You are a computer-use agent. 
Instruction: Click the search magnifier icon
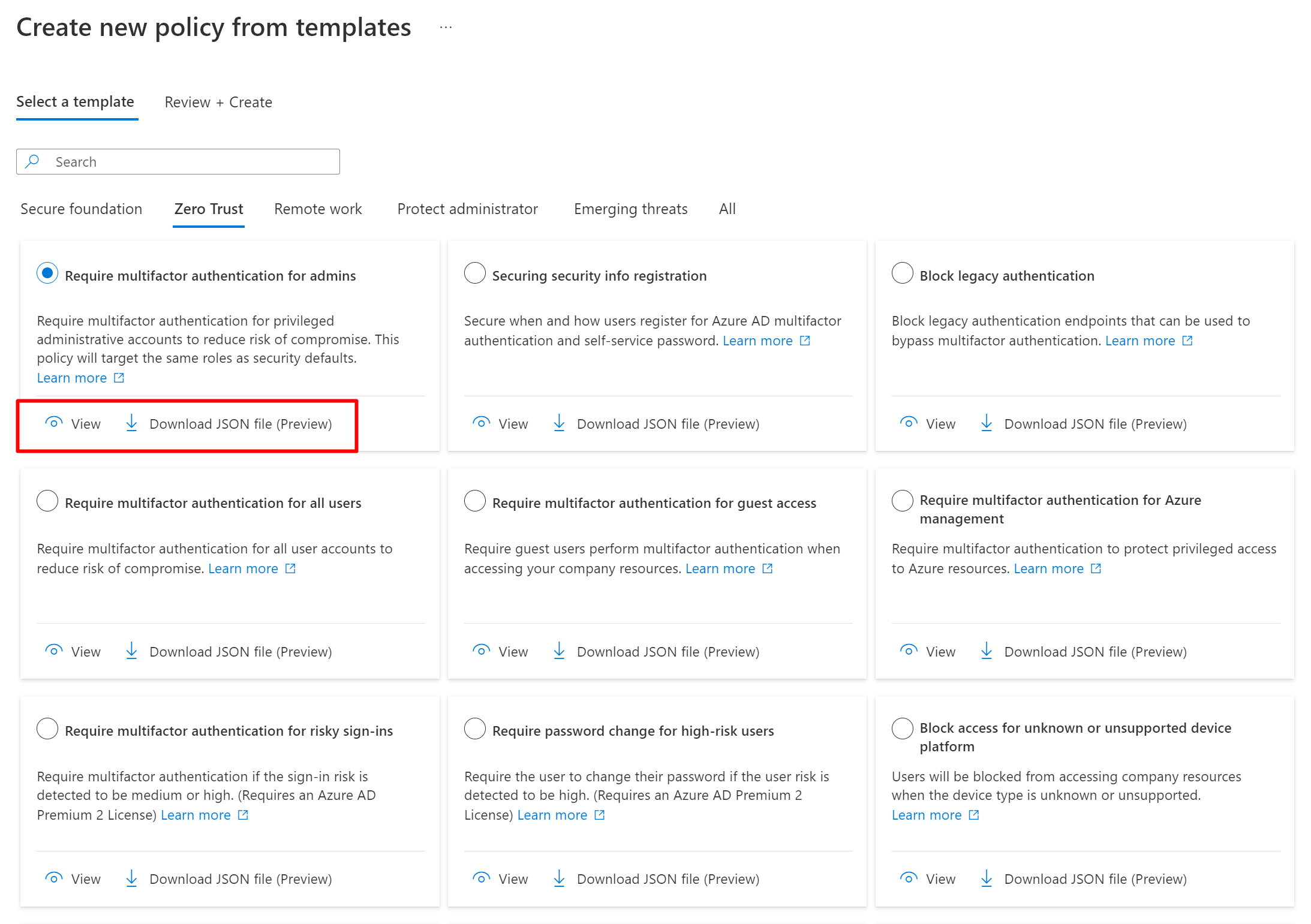[33, 161]
